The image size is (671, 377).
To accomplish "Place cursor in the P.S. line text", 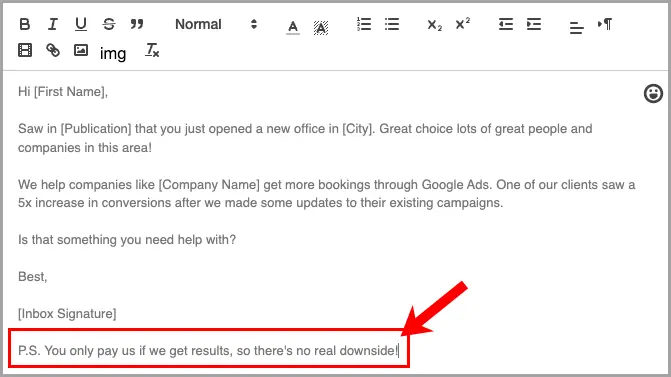I will (208, 351).
